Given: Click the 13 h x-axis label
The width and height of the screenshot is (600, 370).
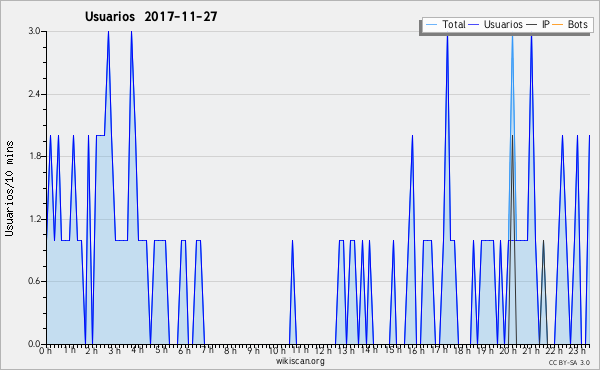Looking at the screenshot, I should (x=346, y=350).
